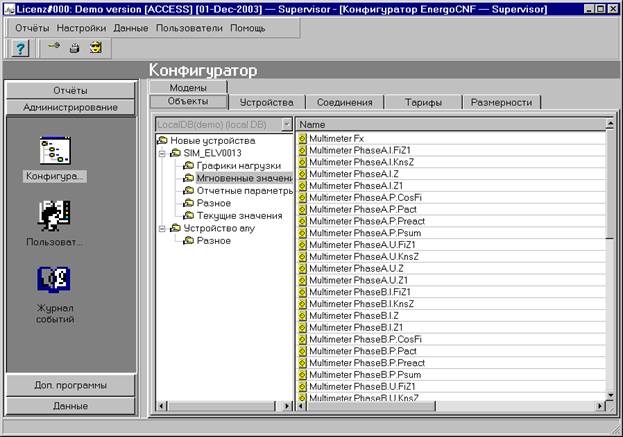Select Multimeter.PhaseA.I.Z row
This screenshot has height=437, width=623.
[x=451, y=174]
